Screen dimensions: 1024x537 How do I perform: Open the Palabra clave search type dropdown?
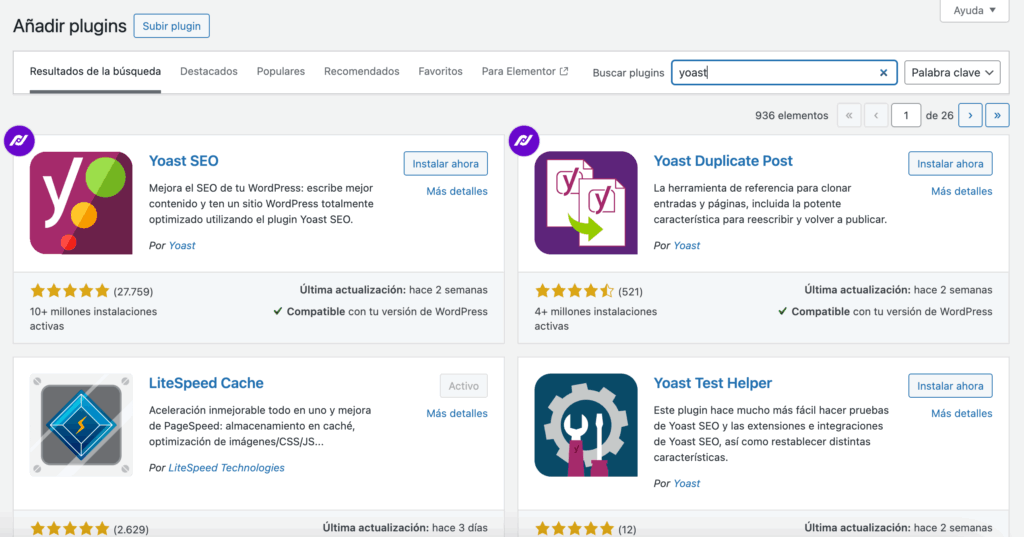[952, 73]
